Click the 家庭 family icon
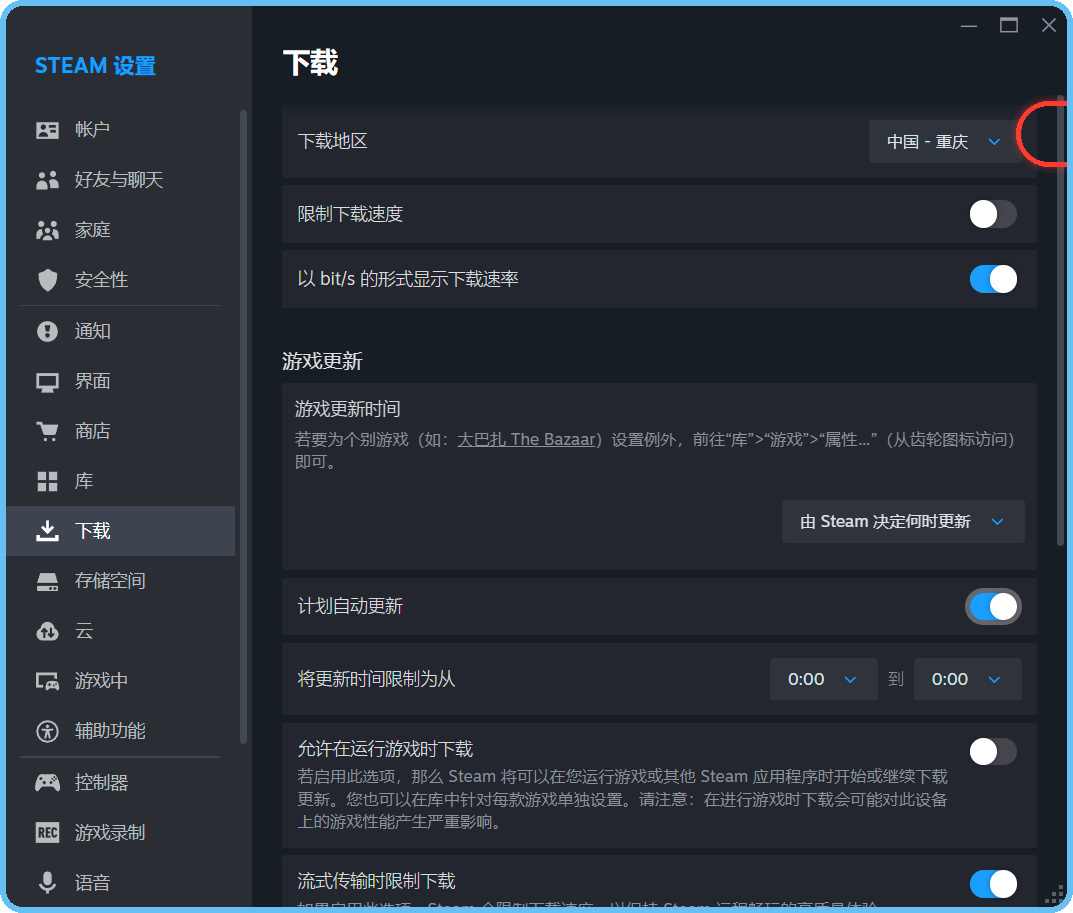The width and height of the screenshot is (1073, 913). (x=47, y=231)
